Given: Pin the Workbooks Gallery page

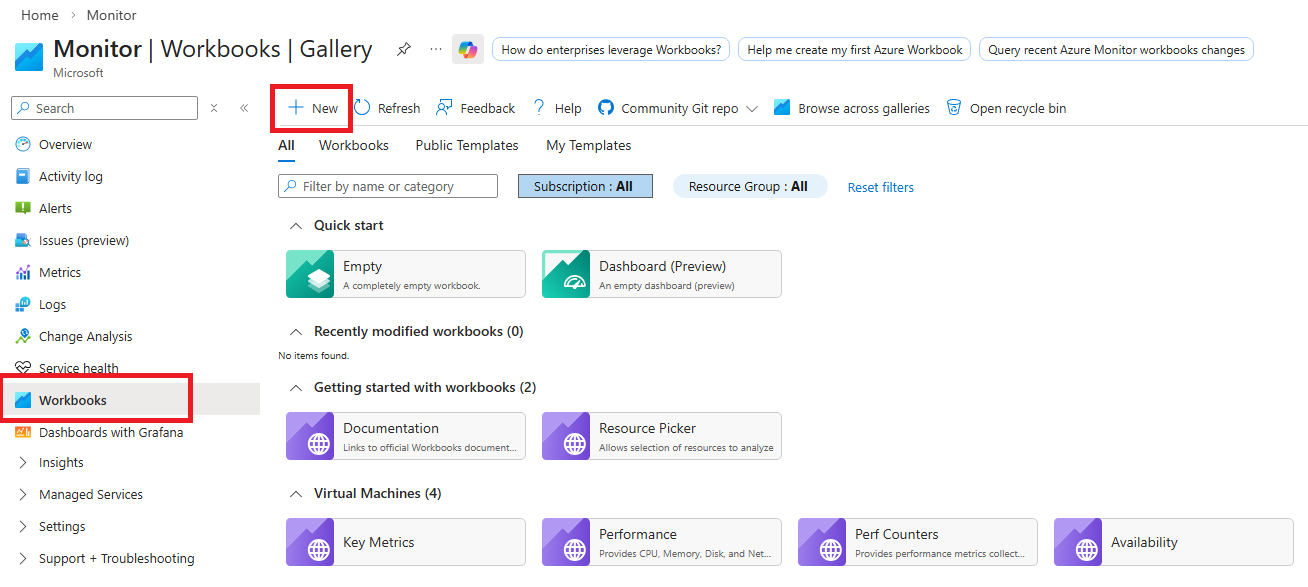Looking at the screenshot, I should 404,48.
